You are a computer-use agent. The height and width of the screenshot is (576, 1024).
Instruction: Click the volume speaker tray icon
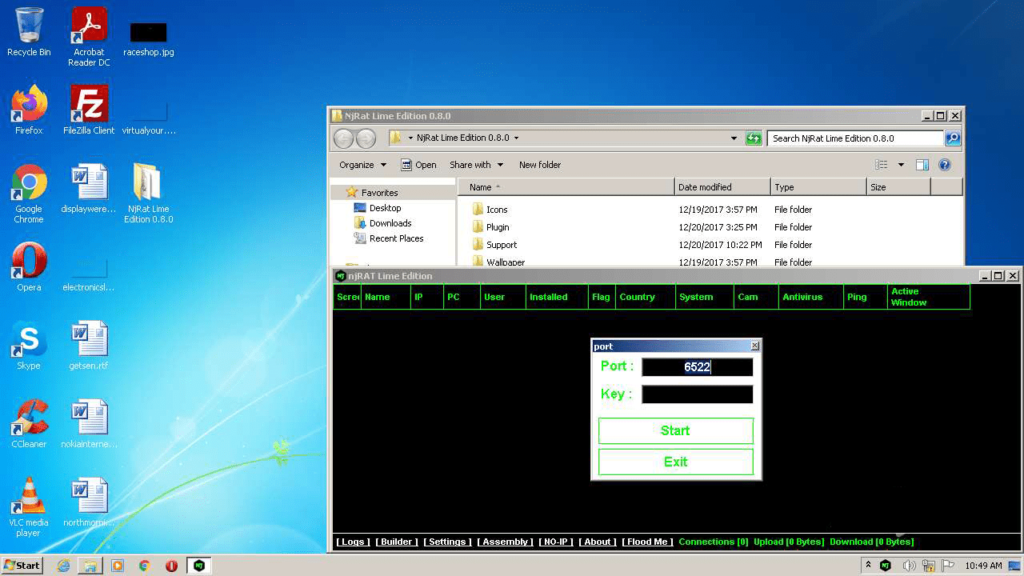pos(908,566)
